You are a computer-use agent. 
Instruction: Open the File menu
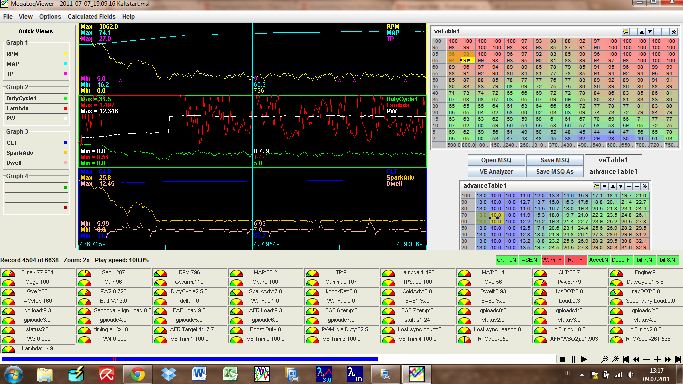coord(8,17)
